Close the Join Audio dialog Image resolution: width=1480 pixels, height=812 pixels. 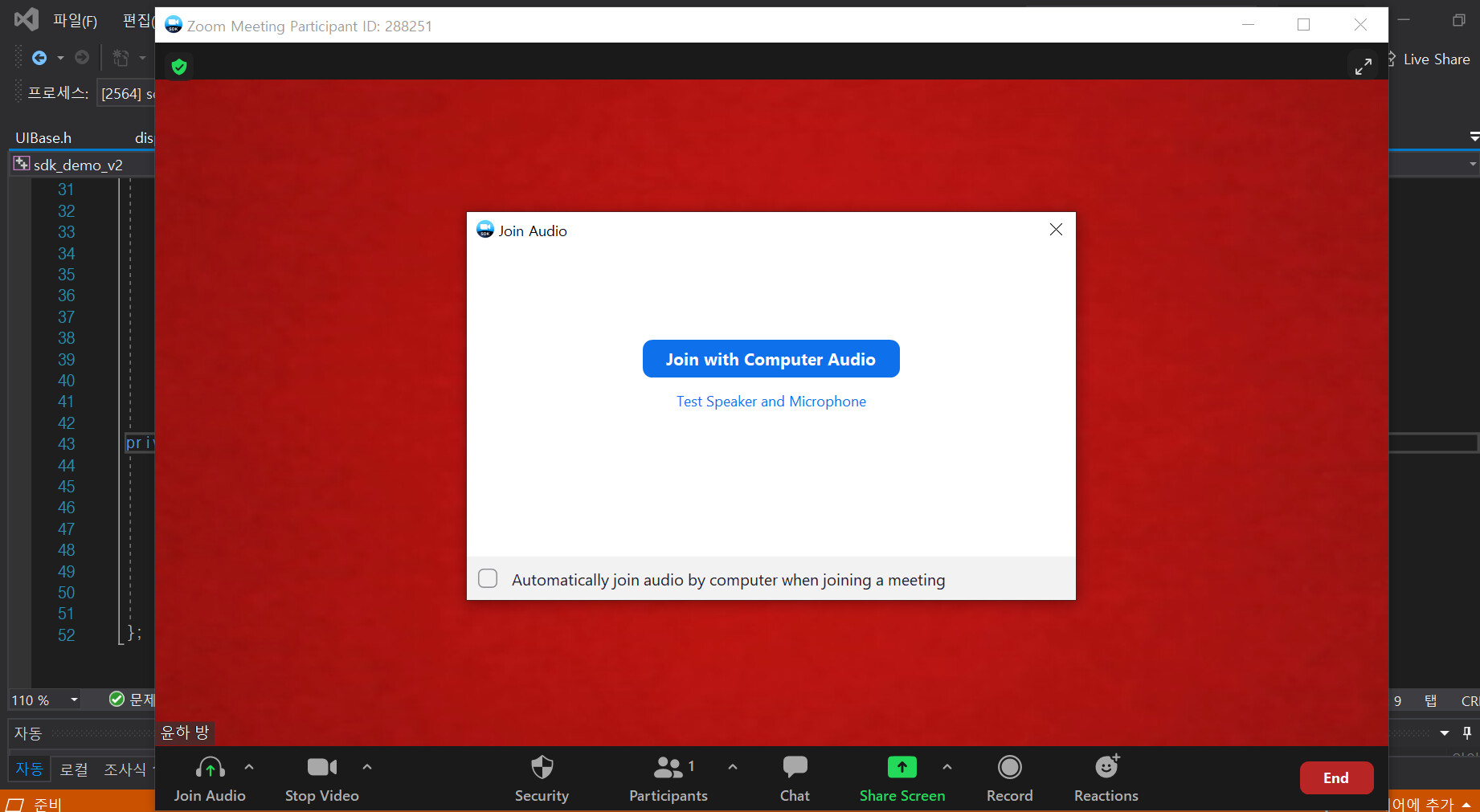pos(1056,230)
